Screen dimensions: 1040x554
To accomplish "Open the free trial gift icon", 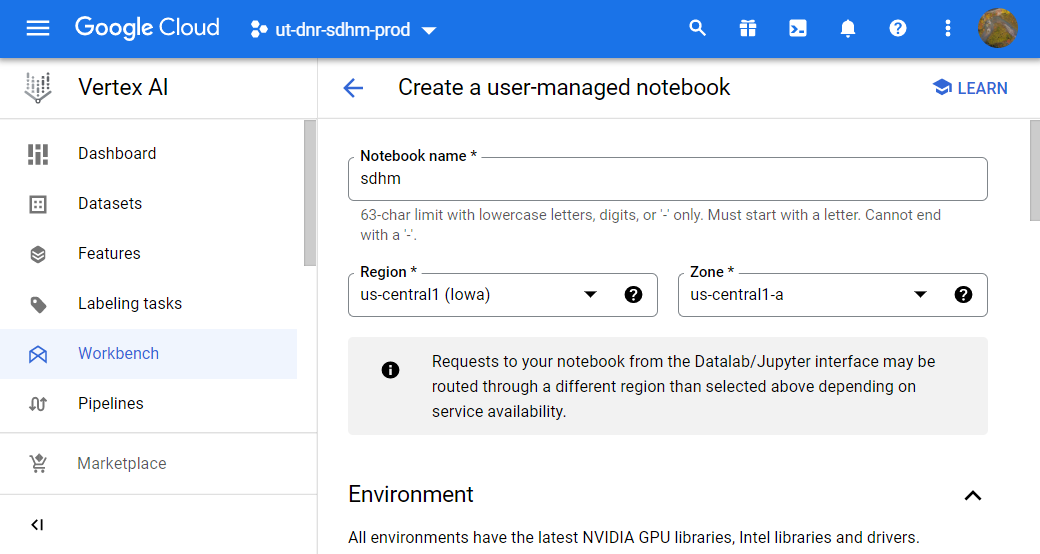I will (x=748, y=28).
